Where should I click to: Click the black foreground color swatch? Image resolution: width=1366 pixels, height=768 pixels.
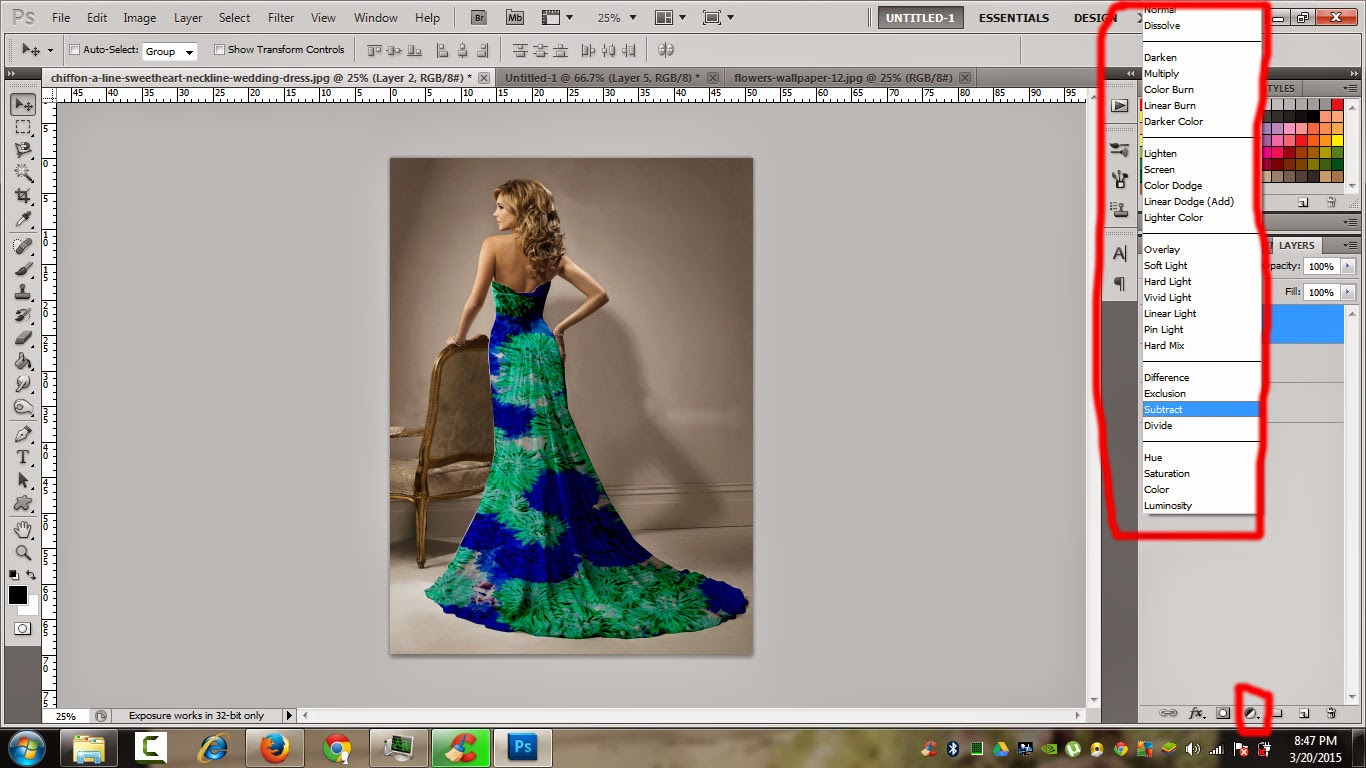click(18, 595)
